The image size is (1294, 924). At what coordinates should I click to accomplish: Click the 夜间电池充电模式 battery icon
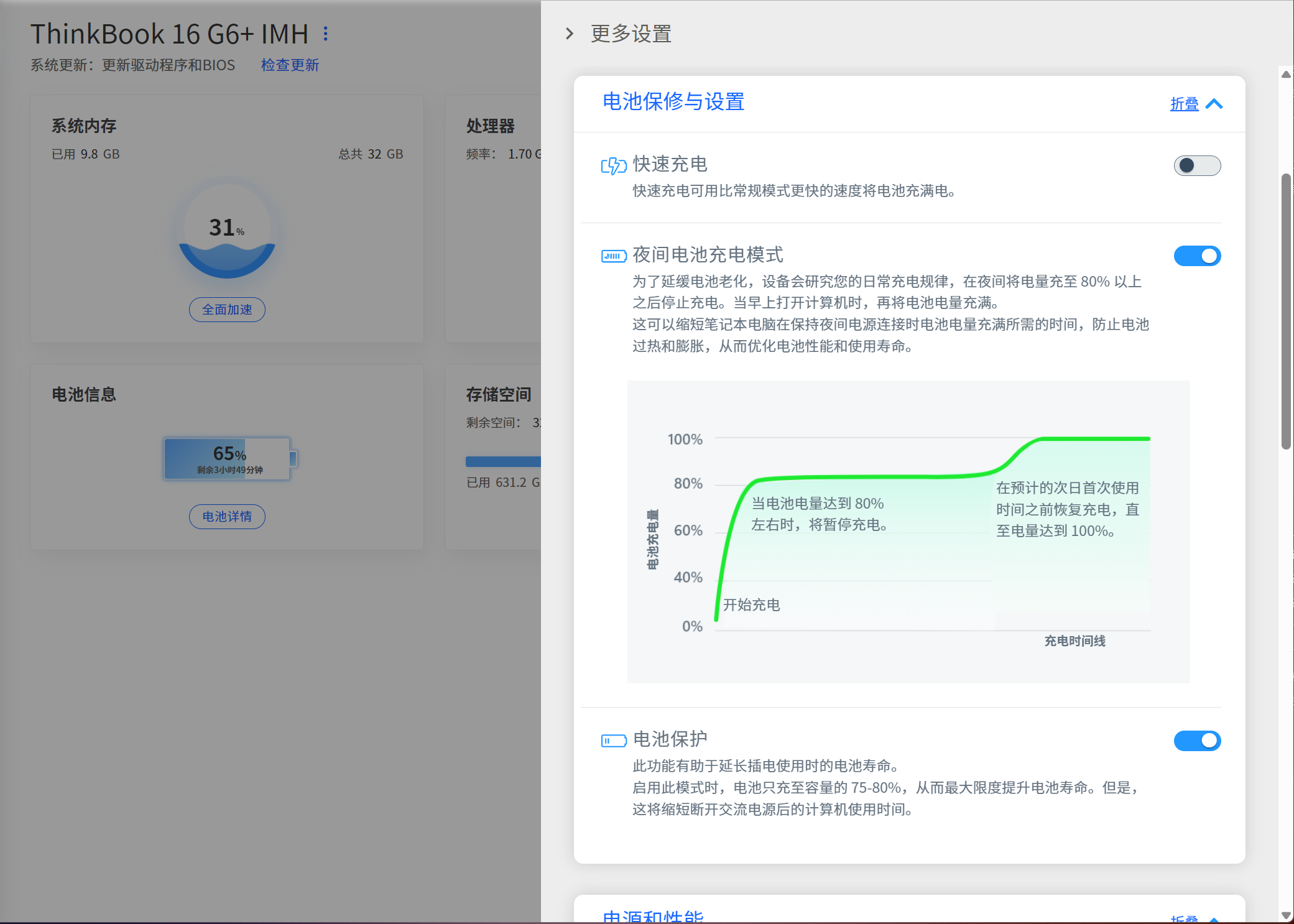(x=614, y=256)
